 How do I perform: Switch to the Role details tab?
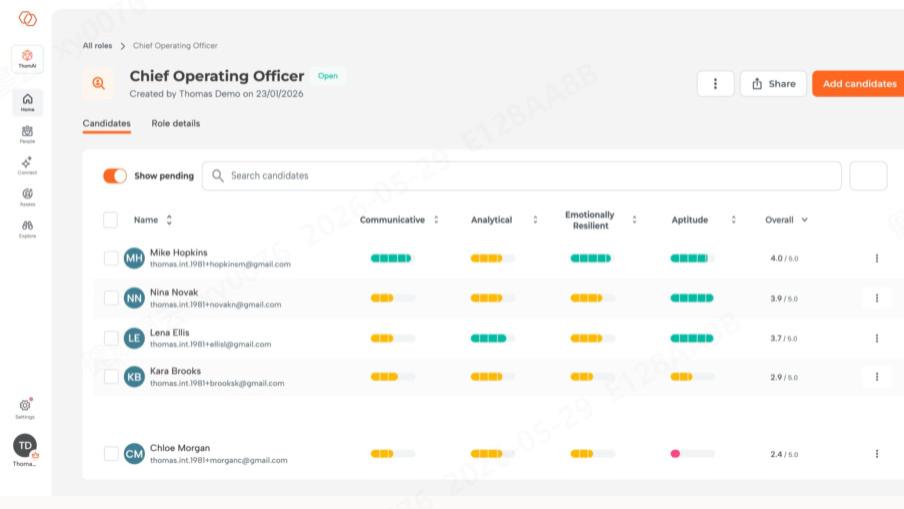click(175, 123)
